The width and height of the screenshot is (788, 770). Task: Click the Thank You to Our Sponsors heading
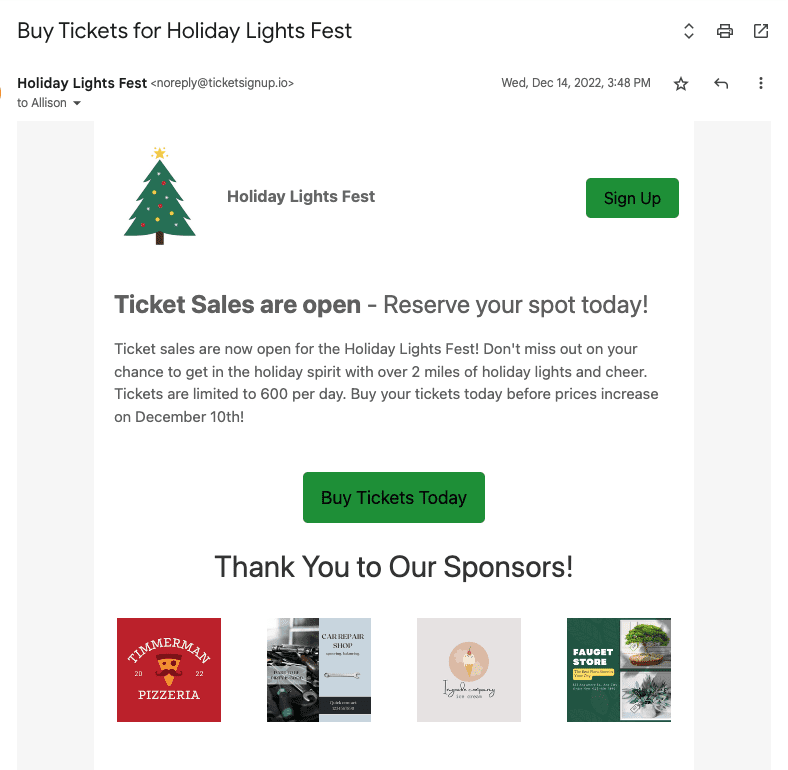pos(393,567)
